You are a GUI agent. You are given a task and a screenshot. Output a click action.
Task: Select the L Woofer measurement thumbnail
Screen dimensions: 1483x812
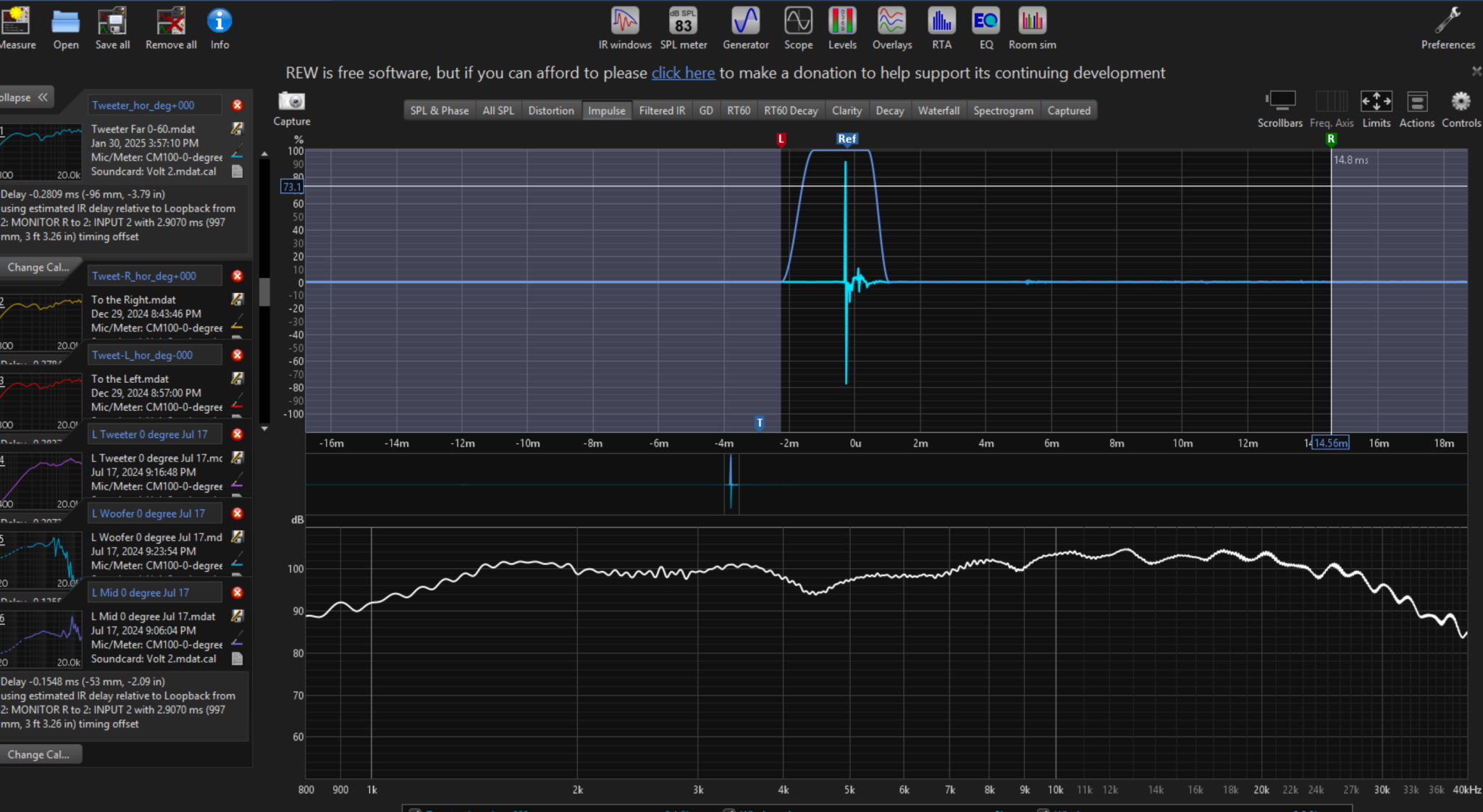tap(42, 561)
